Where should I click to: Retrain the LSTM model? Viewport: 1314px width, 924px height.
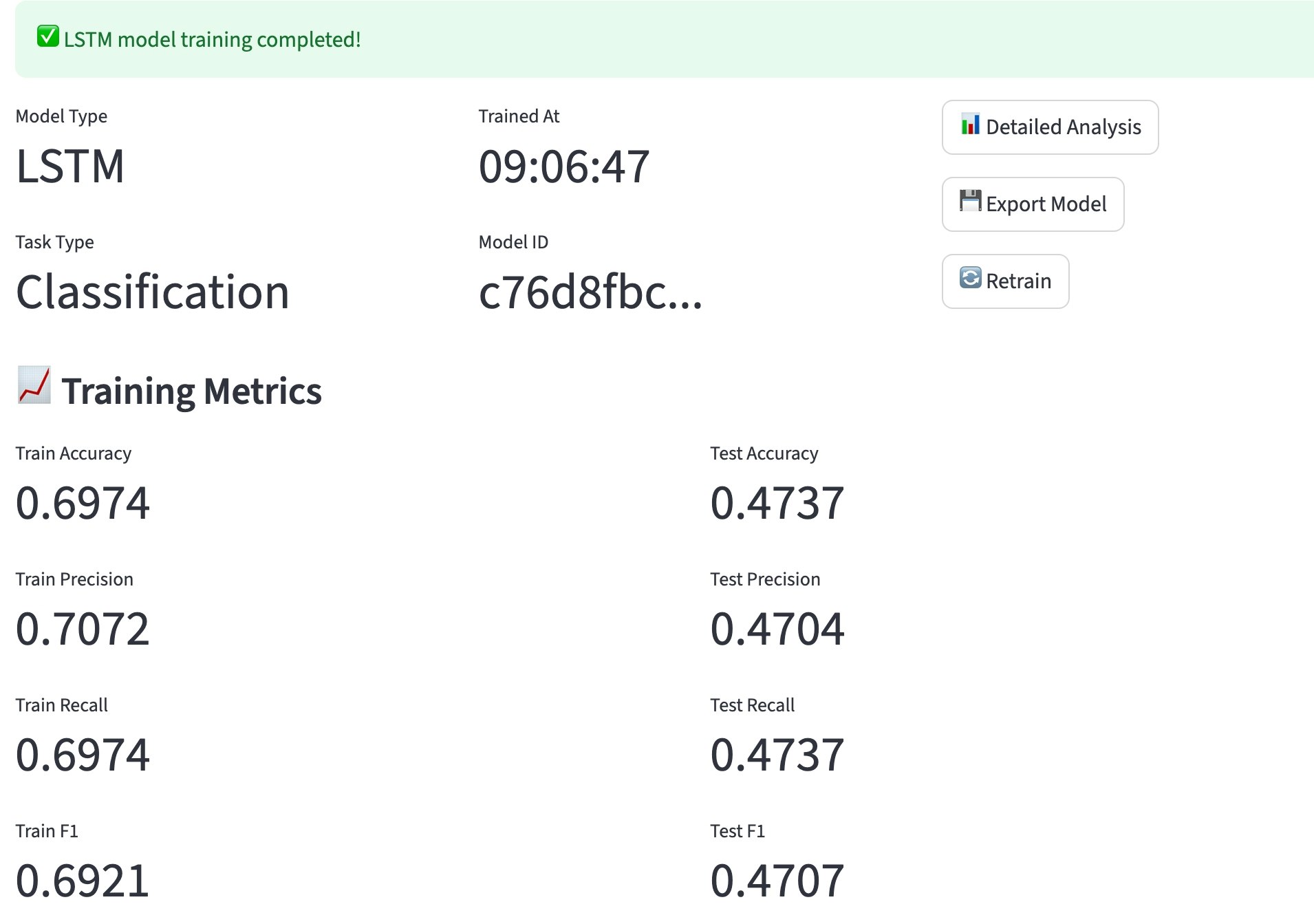(1004, 281)
